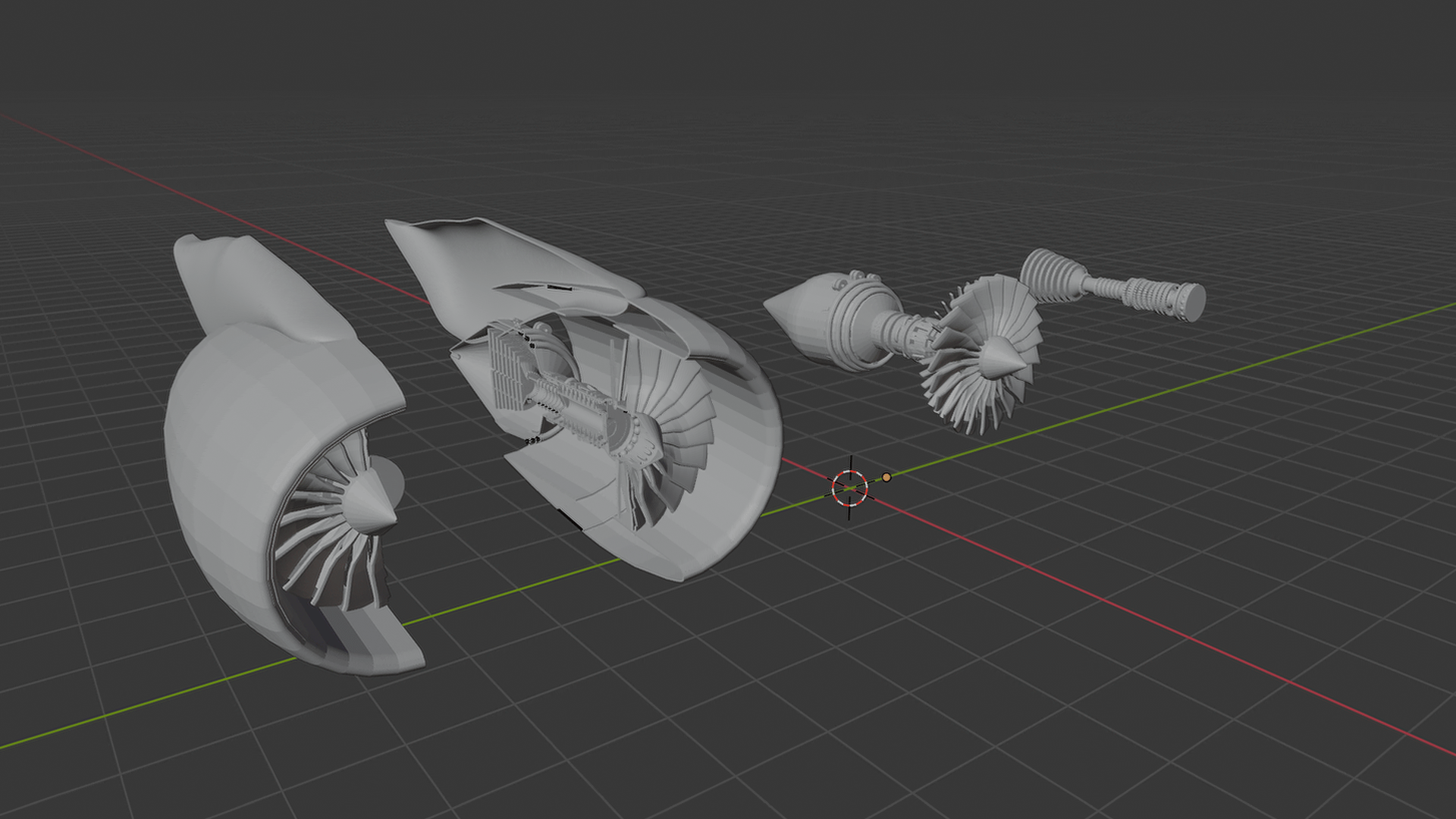The image size is (1456, 819).
Task: Click the pointed exhaust cone of the bare core
Action: [x=796, y=315]
